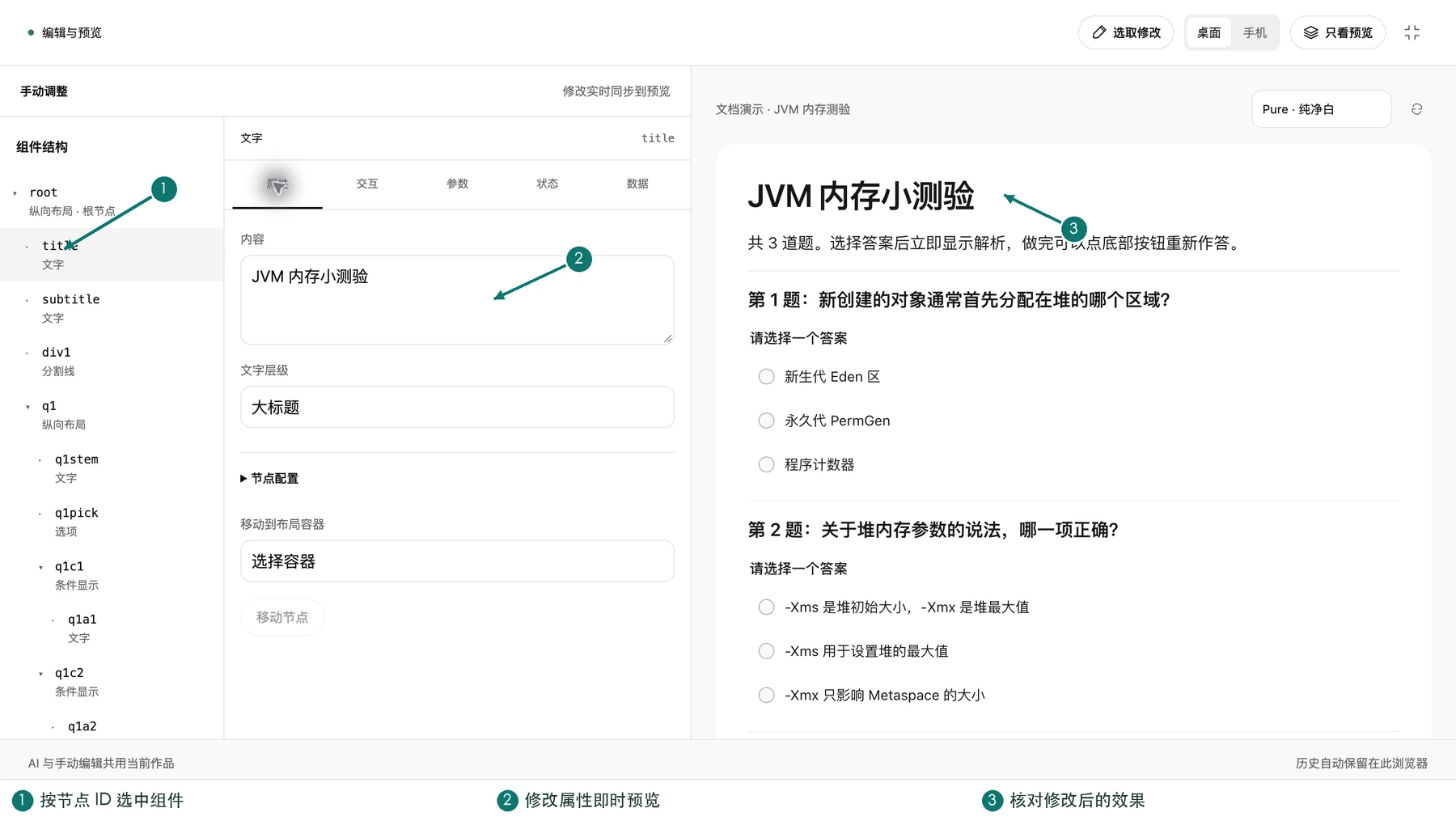
Task: Click the 编辑与预览 header label
Action: (71, 33)
